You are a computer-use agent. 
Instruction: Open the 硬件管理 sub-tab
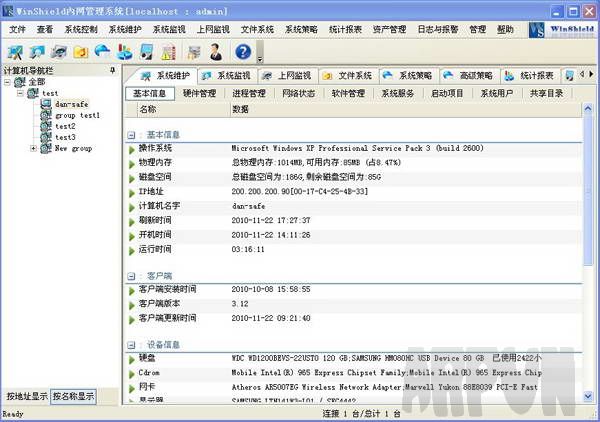(200, 93)
